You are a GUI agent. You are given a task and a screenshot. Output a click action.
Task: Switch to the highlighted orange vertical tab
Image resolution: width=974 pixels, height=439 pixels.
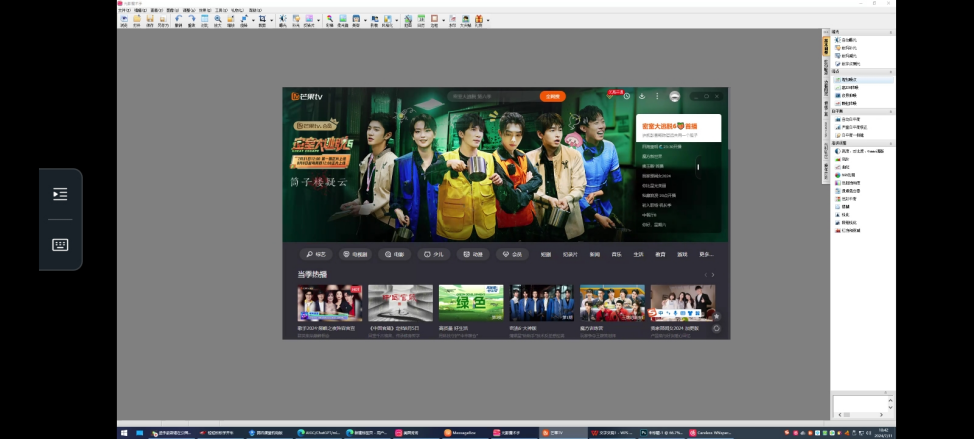click(826, 46)
